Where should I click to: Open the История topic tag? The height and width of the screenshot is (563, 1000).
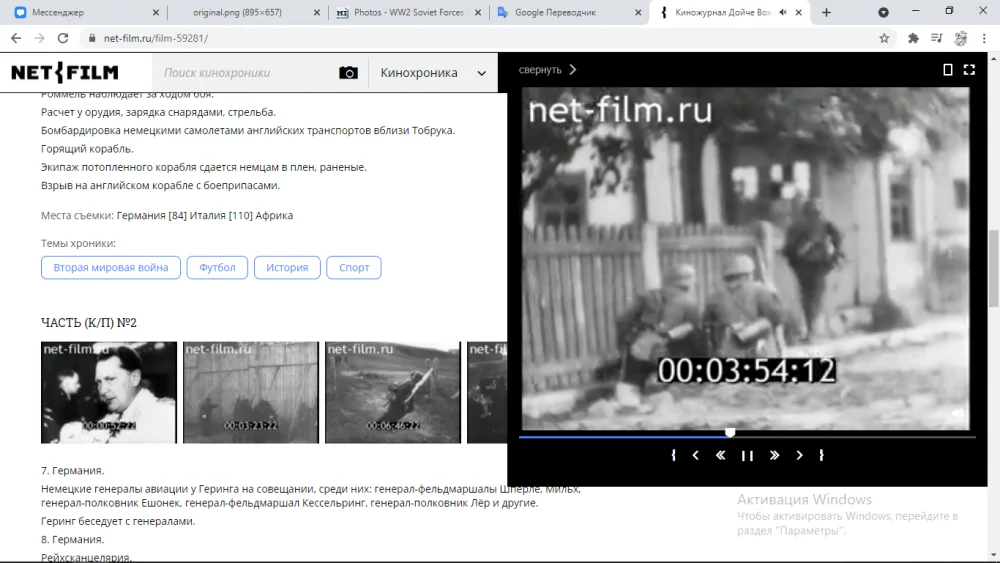click(287, 268)
